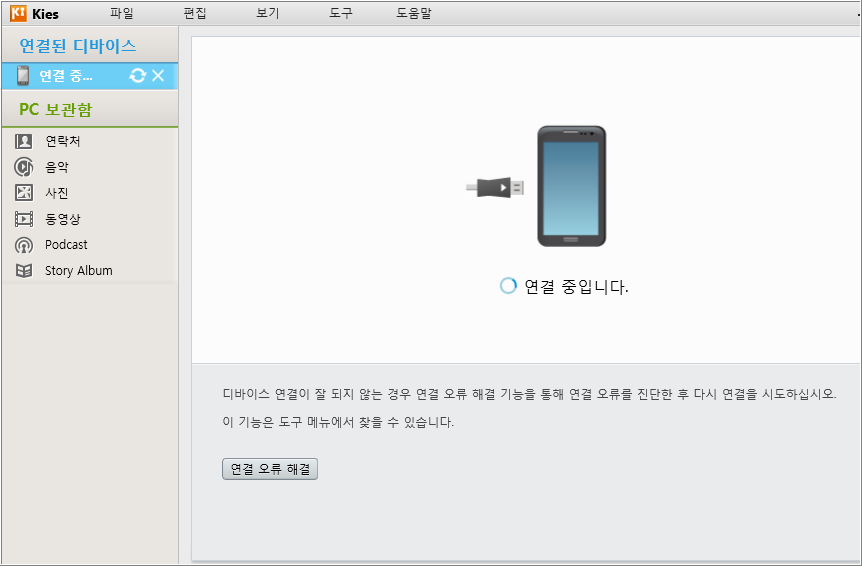The width and height of the screenshot is (862, 566).
Task: Cancel the connecting device with the X icon
Action: 158,76
